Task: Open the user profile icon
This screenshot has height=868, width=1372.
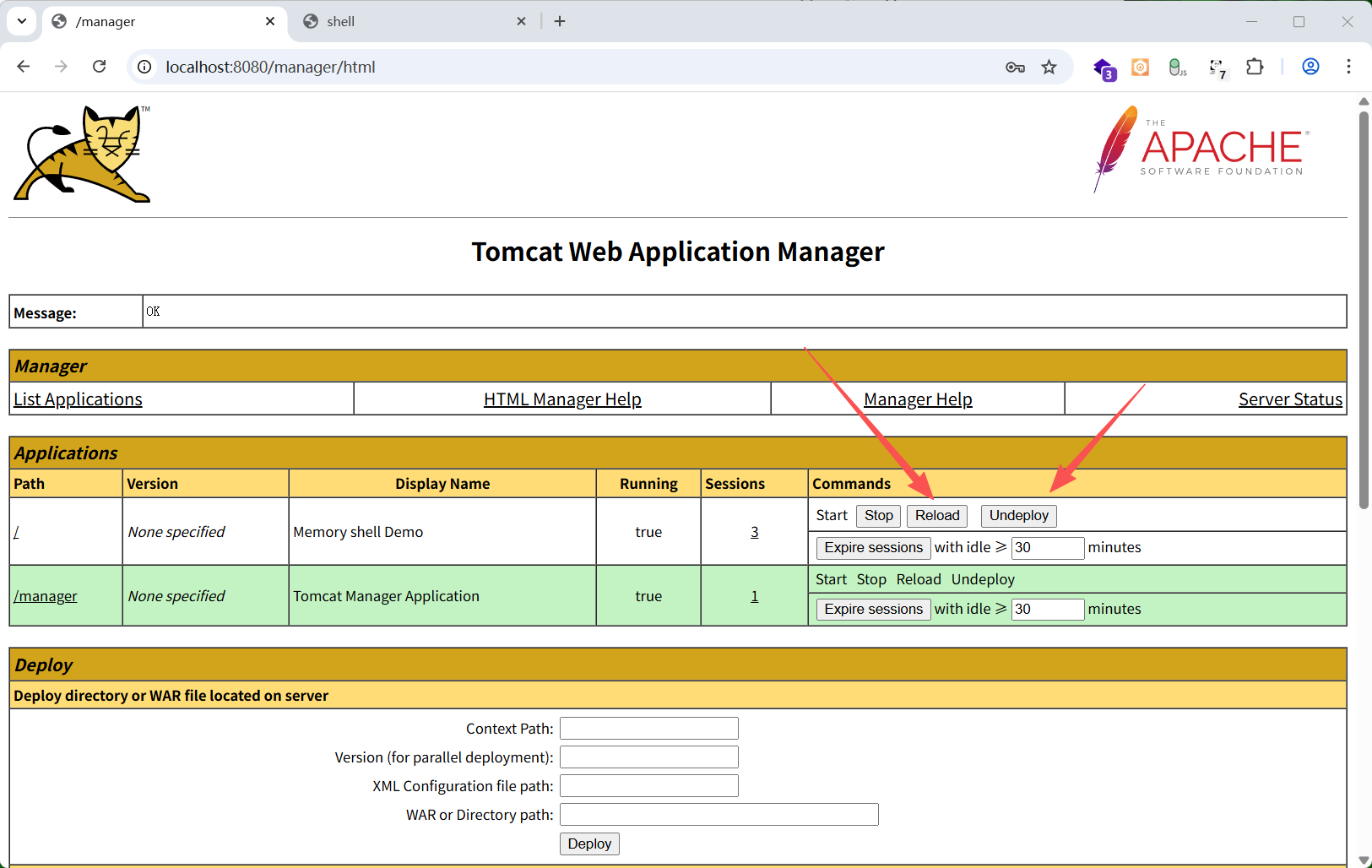Action: (1310, 67)
